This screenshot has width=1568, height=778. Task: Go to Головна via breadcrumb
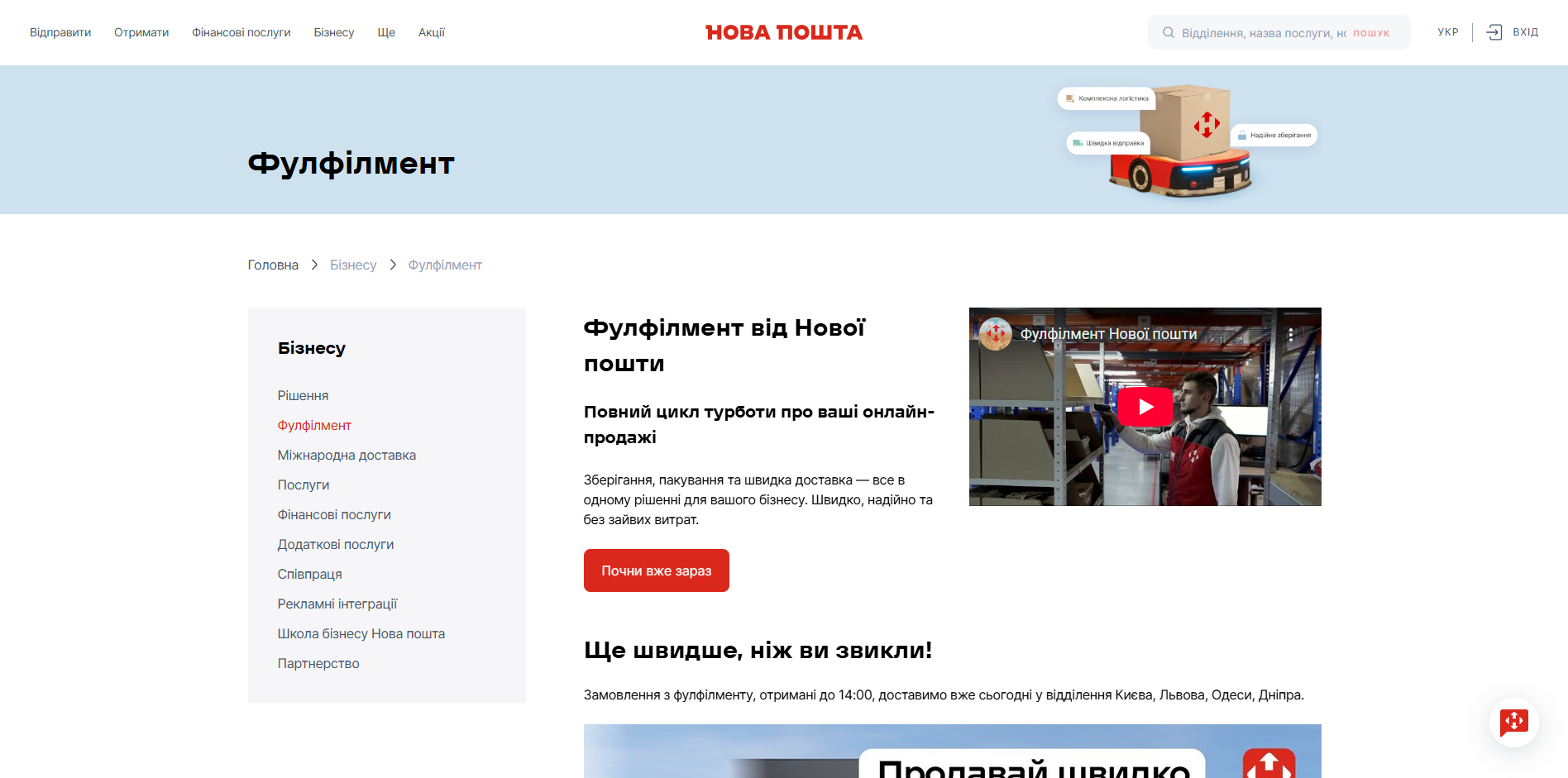click(x=272, y=265)
